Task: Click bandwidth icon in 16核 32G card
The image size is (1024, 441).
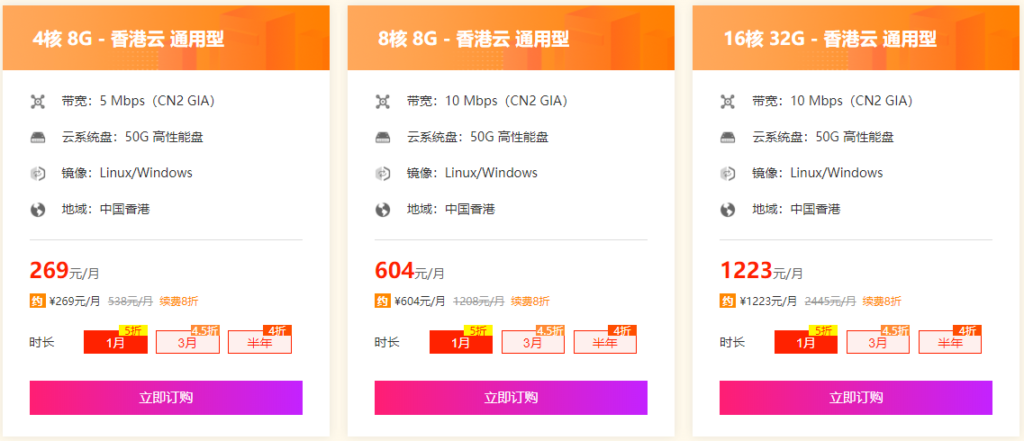Action: pos(728,101)
